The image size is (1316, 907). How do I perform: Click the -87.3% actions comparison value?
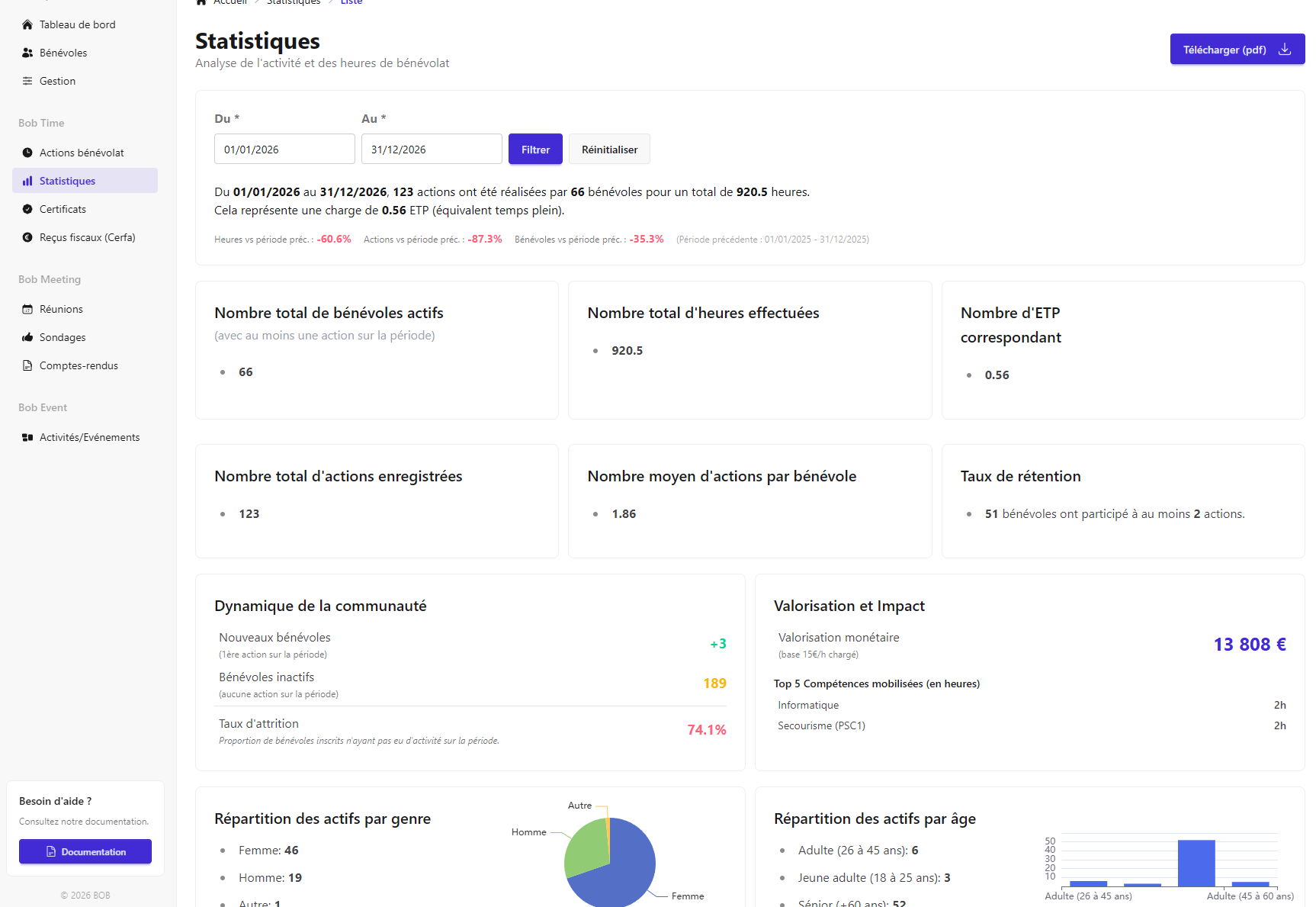click(x=485, y=239)
